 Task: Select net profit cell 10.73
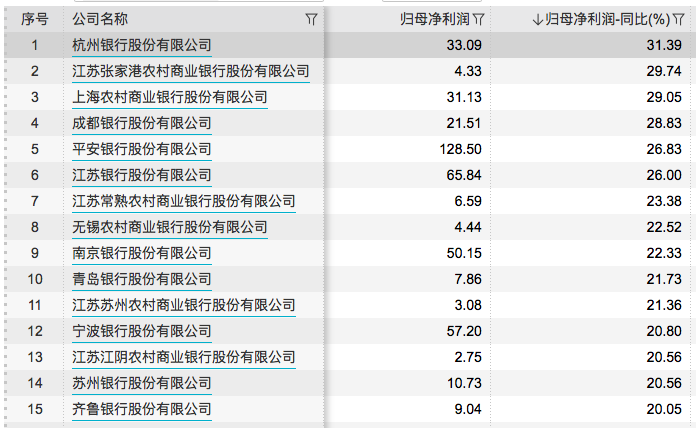(x=464, y=383)
